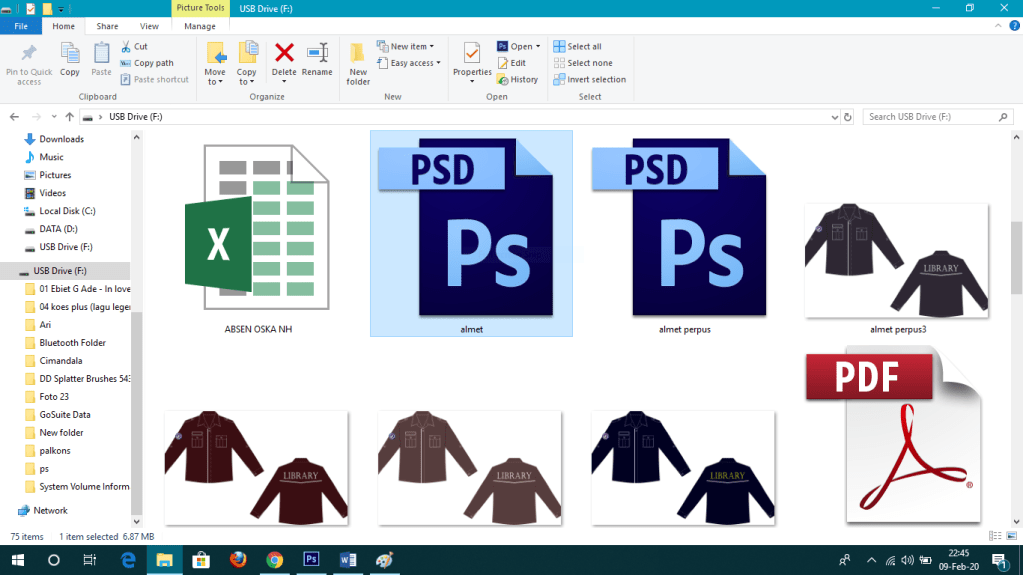Image resolution: width=1023 pixels, height=575 pixels.
Task: Create a New folder from ribbon
Action: [358, 62]
